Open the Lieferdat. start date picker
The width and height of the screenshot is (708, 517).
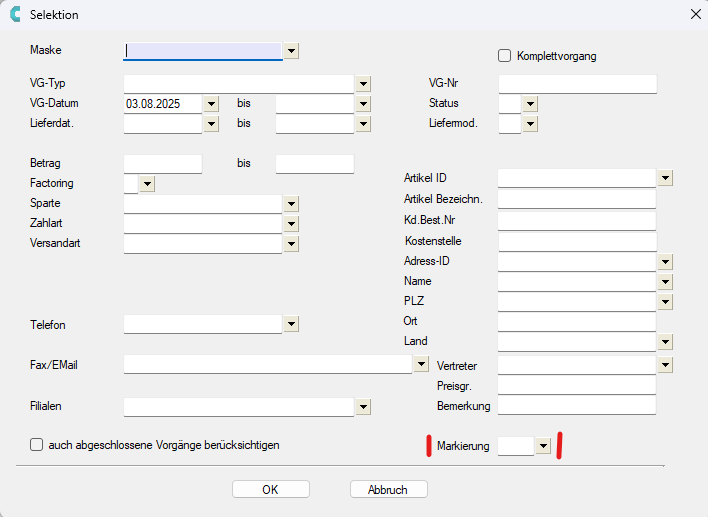tap(211, 124)
